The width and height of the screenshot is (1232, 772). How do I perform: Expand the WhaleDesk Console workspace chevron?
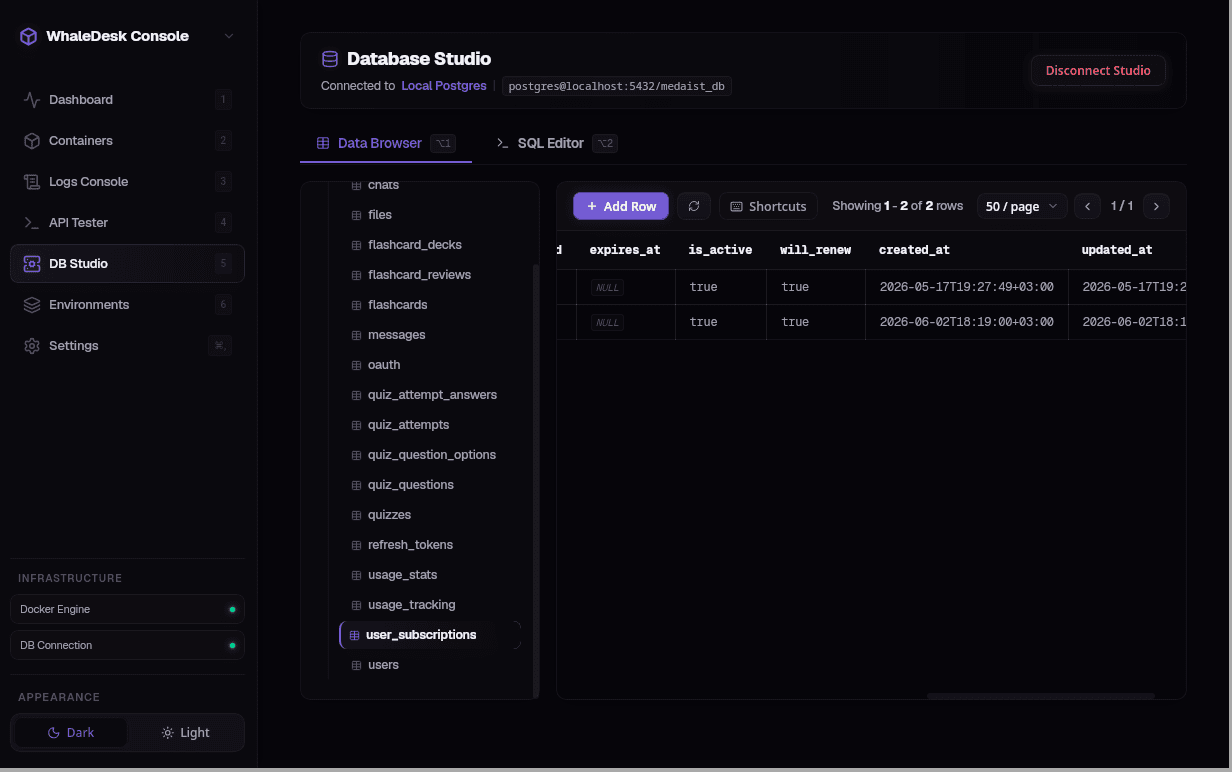229,36
